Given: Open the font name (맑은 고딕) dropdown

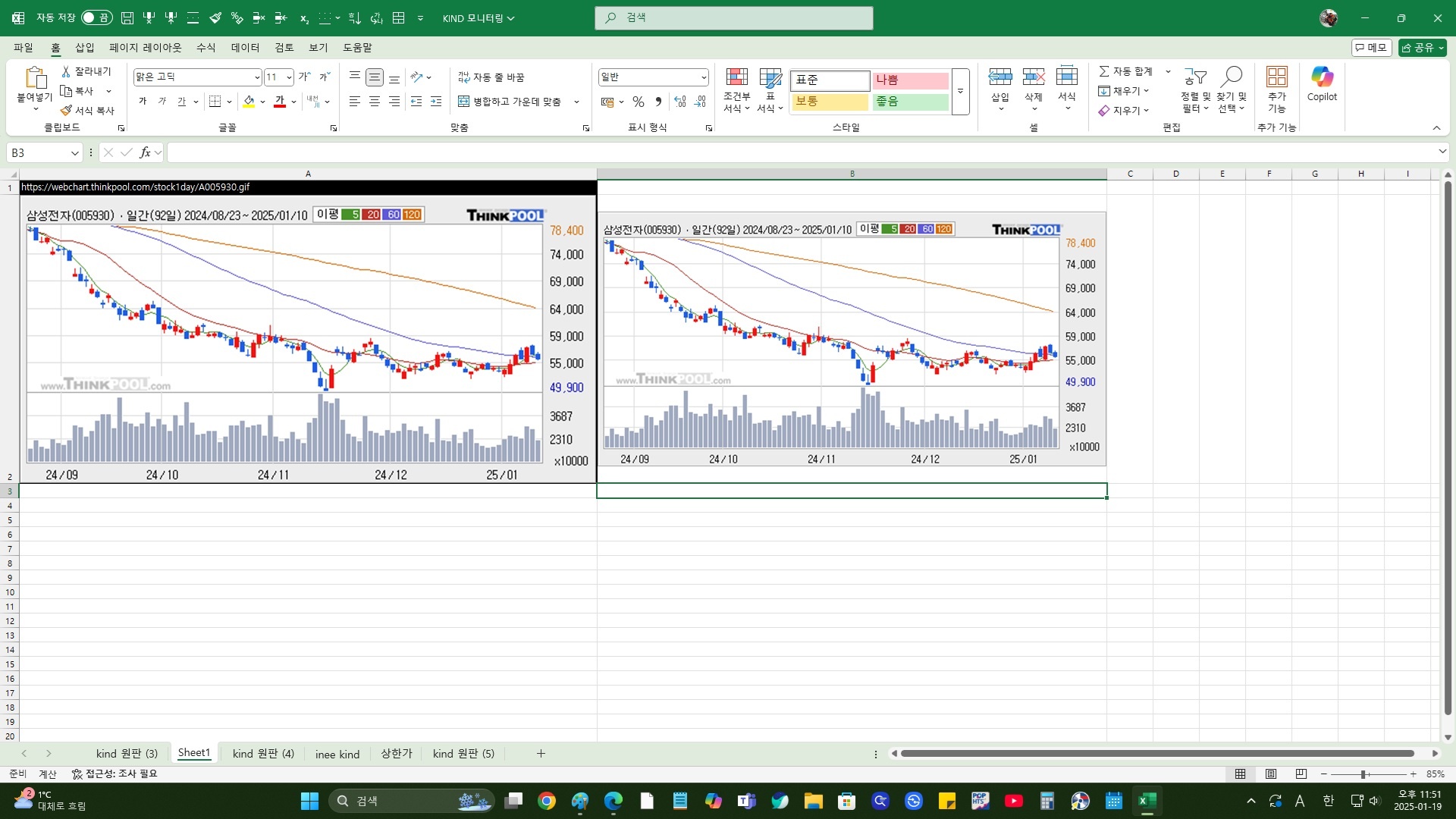Looking at the screenshot, I should [257, 77].
